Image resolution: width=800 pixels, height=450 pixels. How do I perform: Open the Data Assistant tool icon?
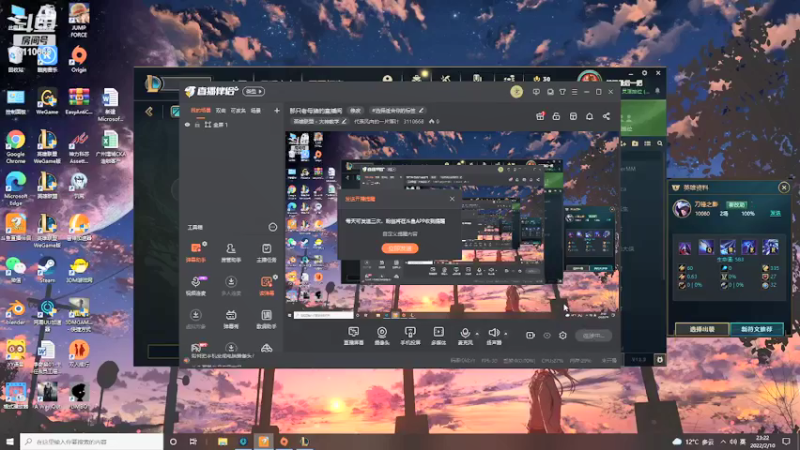(266, 319)
